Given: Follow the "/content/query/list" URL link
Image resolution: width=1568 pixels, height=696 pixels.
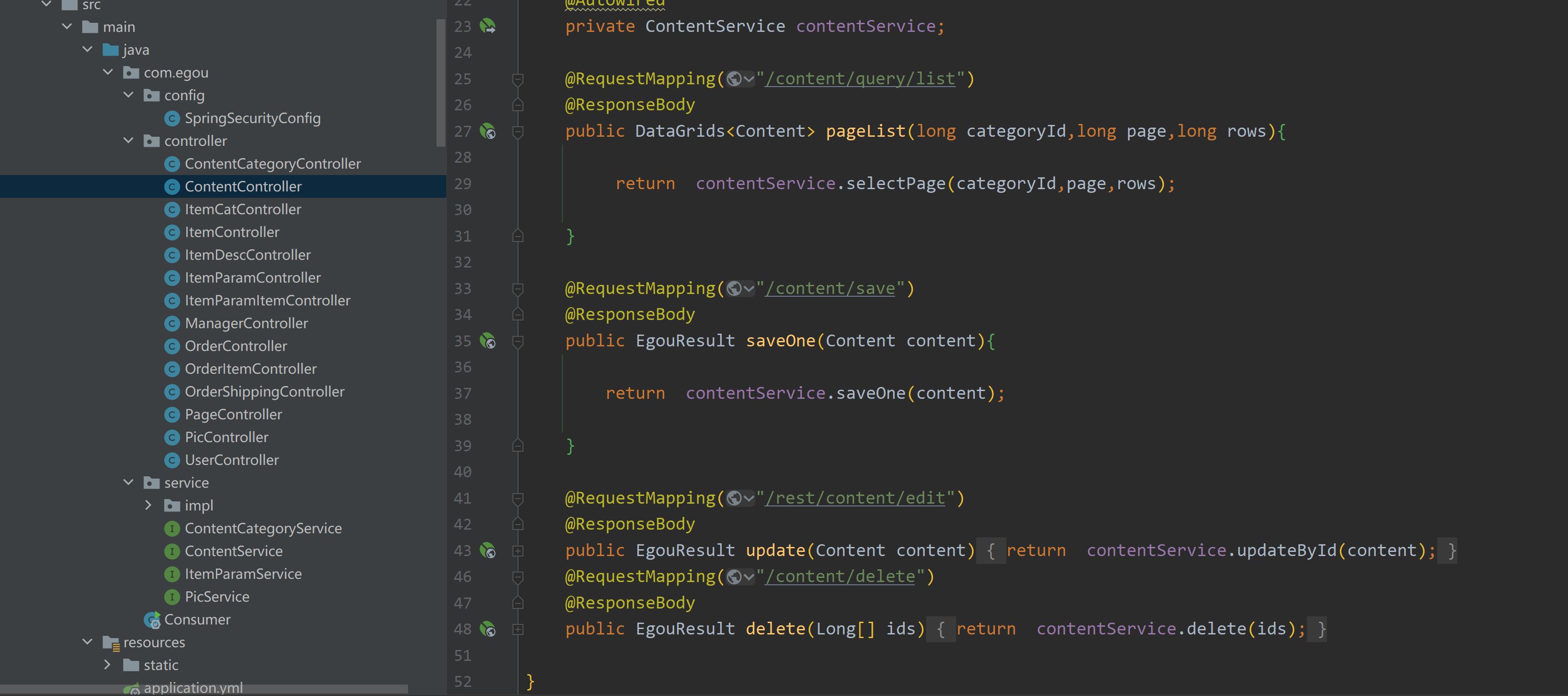Looking at the screenshot, I should point(860,79).
